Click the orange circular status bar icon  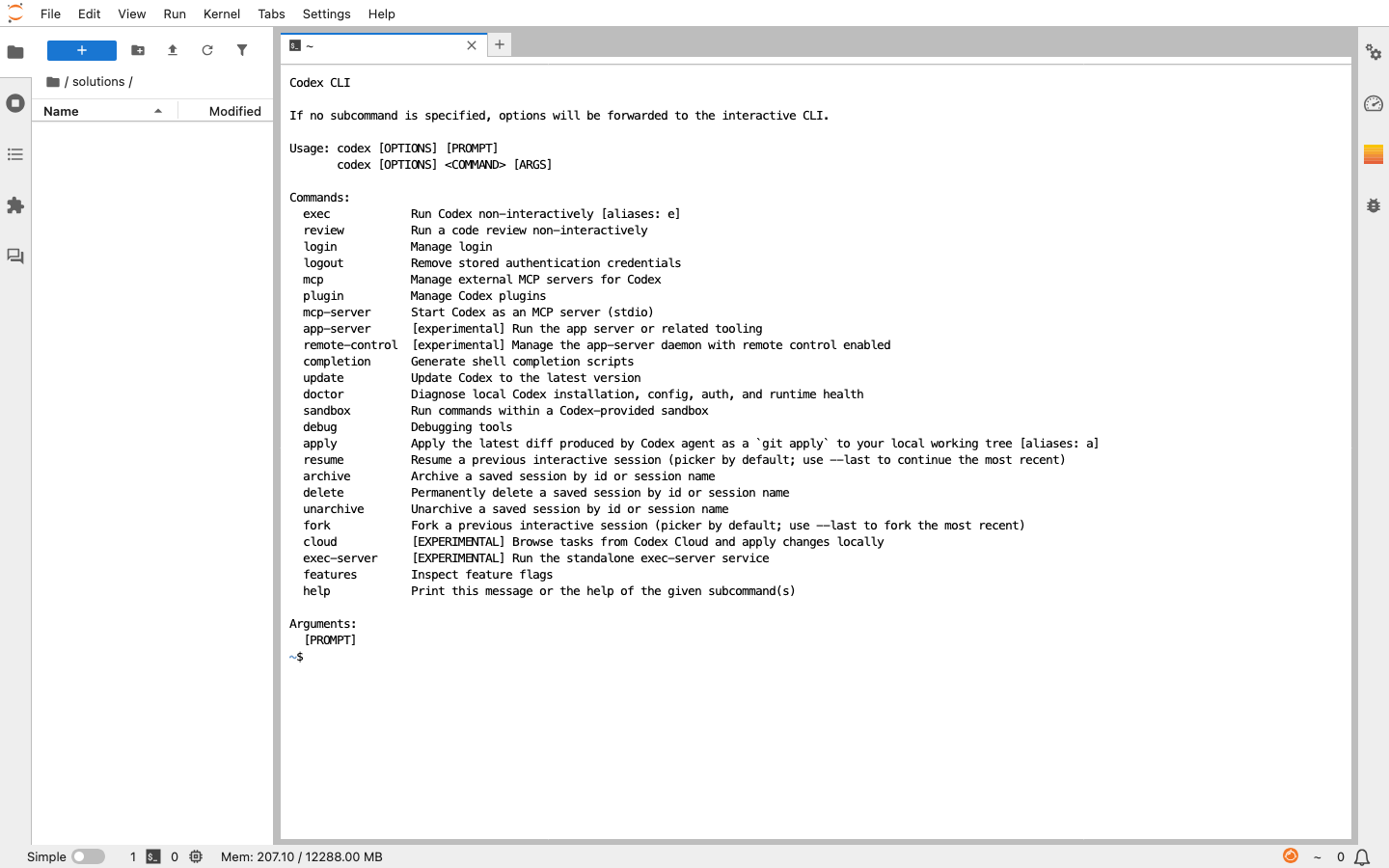click(x=1291, y=855)
